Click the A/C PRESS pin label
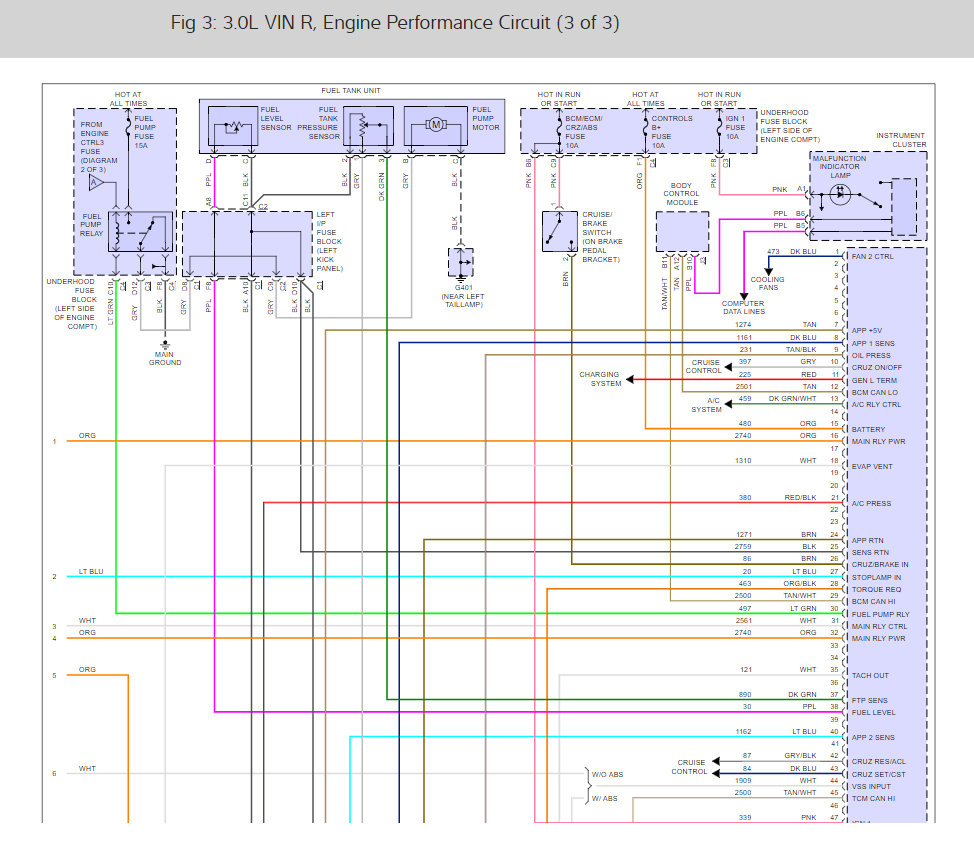Screen dimensions: 974x846 click(871, 504)
